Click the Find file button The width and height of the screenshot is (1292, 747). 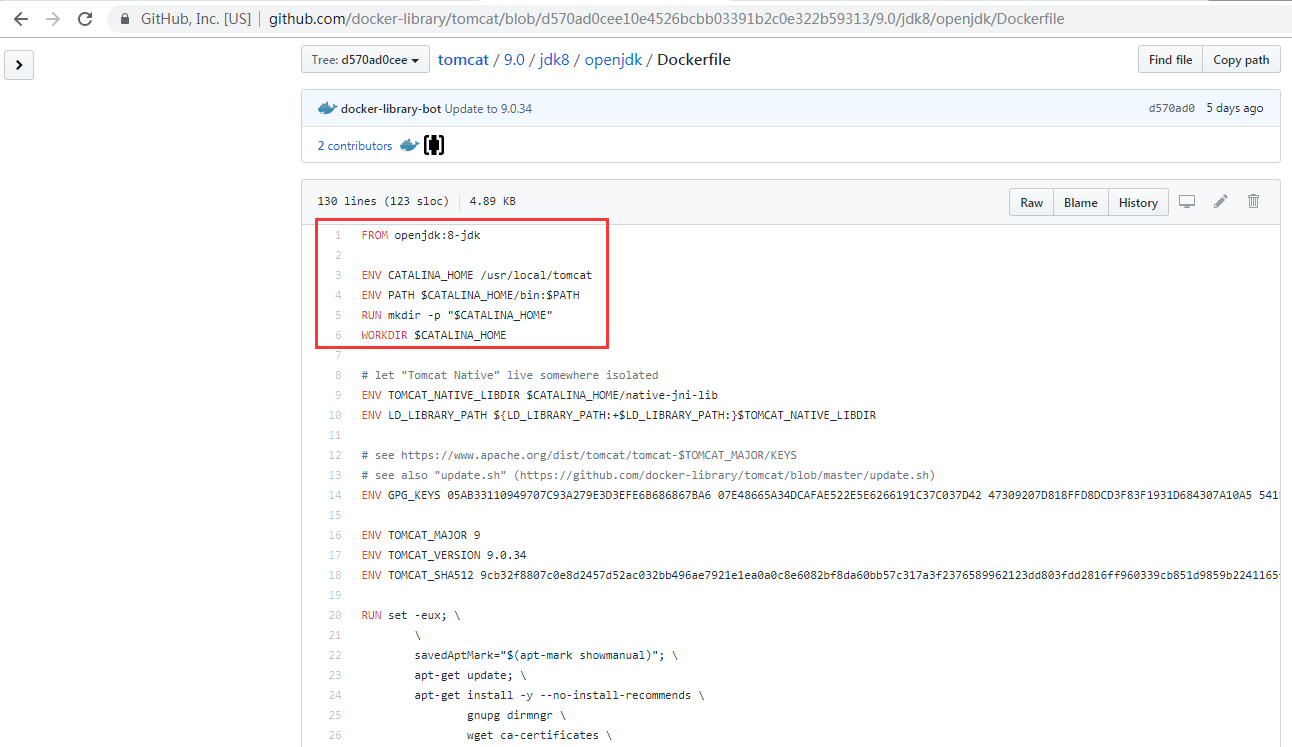click(1170, 60)
